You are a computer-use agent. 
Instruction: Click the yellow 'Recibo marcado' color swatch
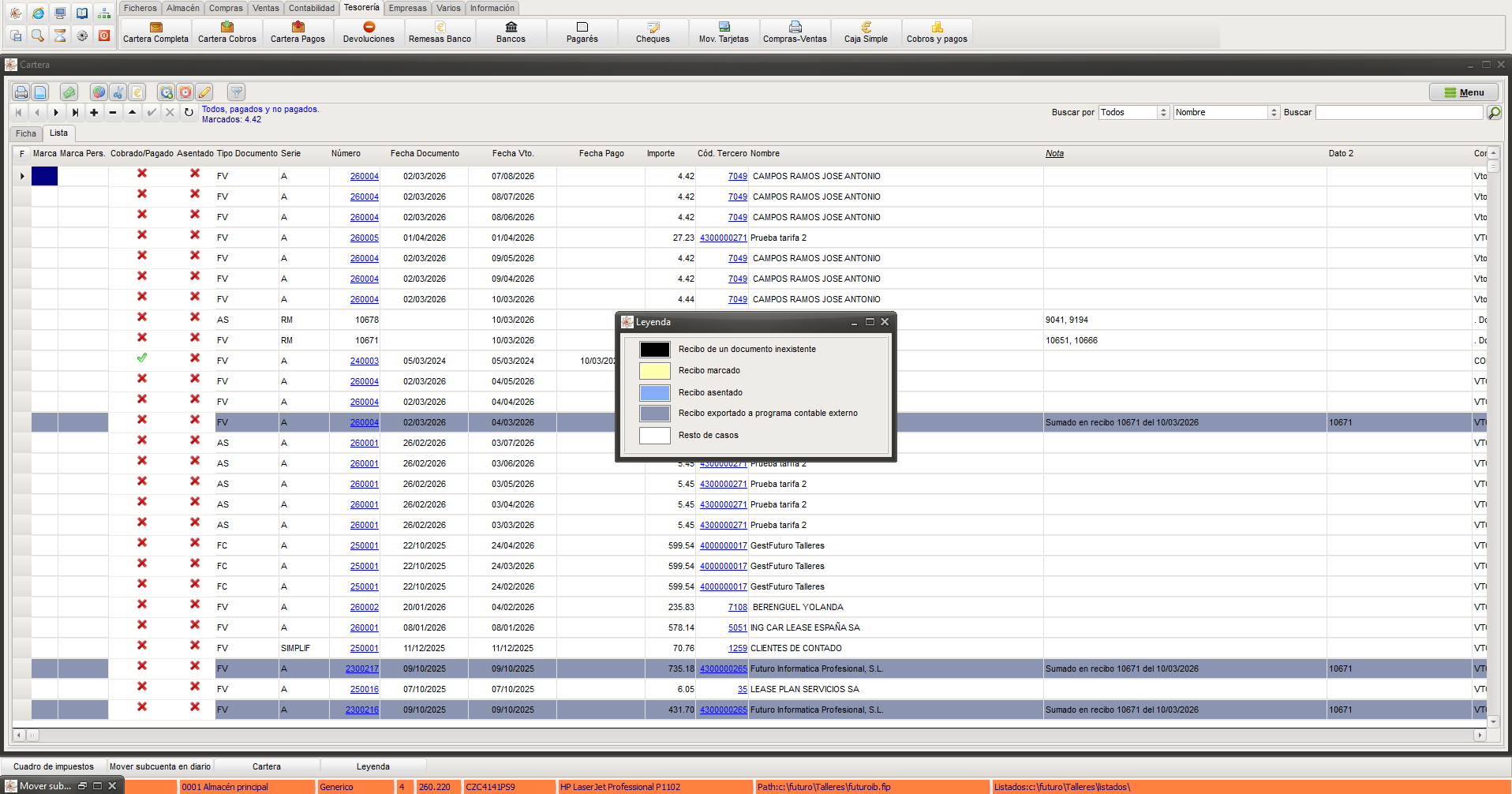tap(654, 371)
